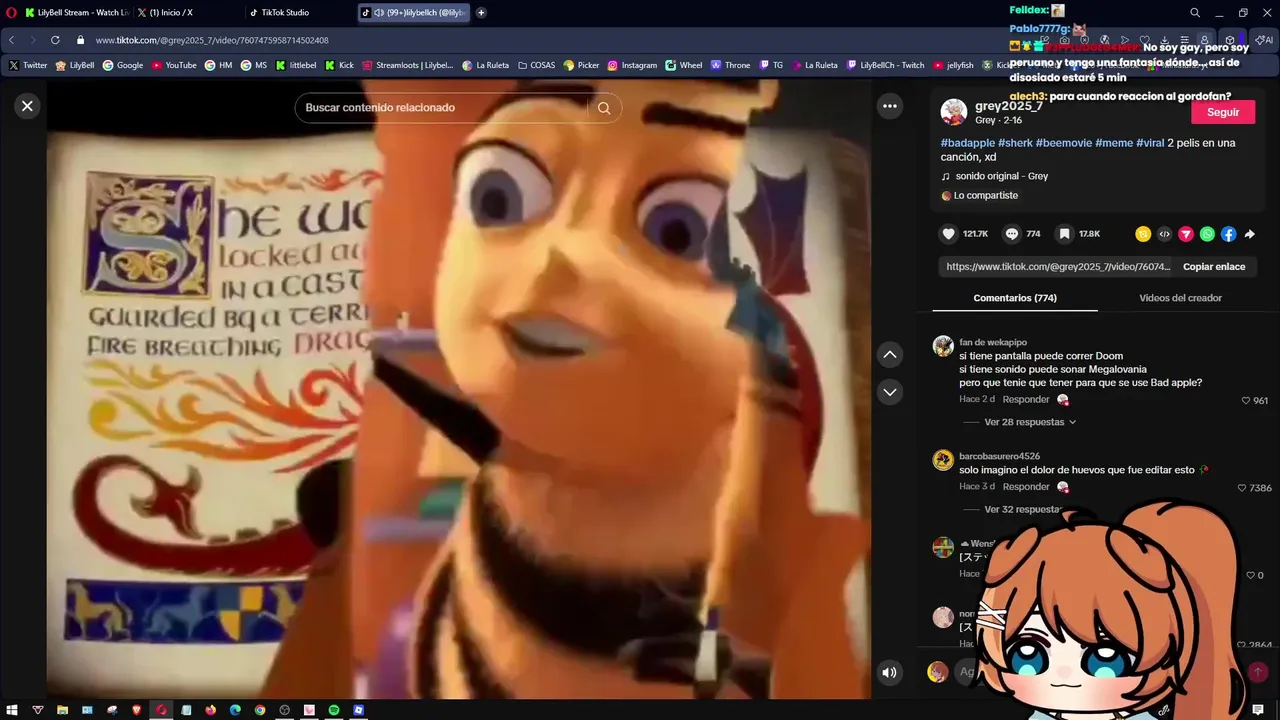Click Copiar enlace button

(x=1214, y=267)
